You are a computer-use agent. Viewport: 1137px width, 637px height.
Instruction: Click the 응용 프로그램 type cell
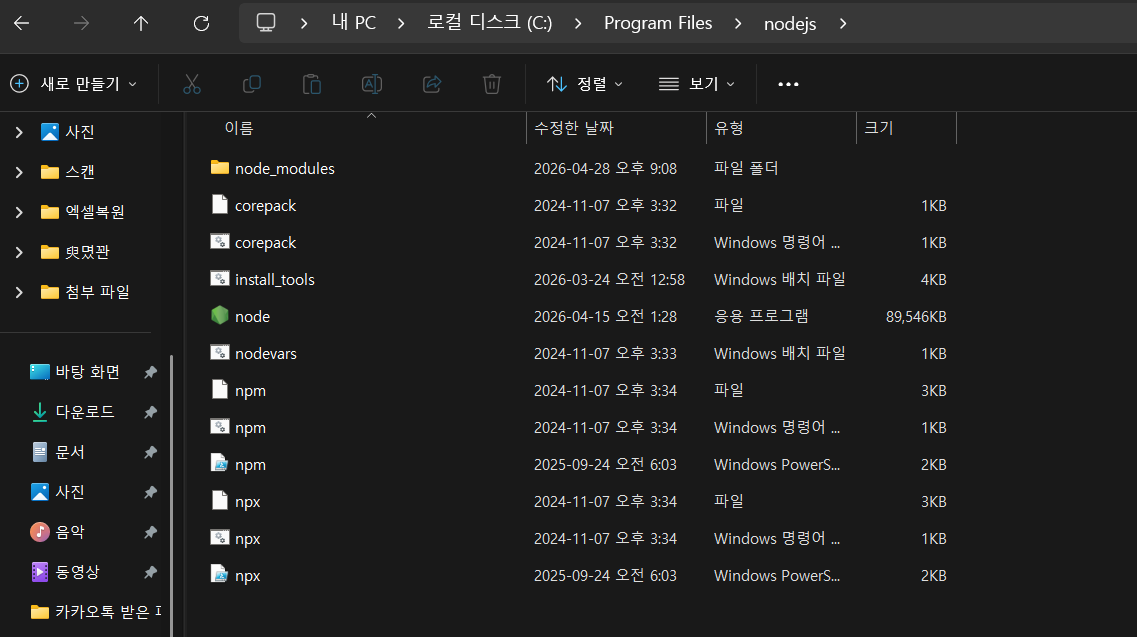pos(761,316)
